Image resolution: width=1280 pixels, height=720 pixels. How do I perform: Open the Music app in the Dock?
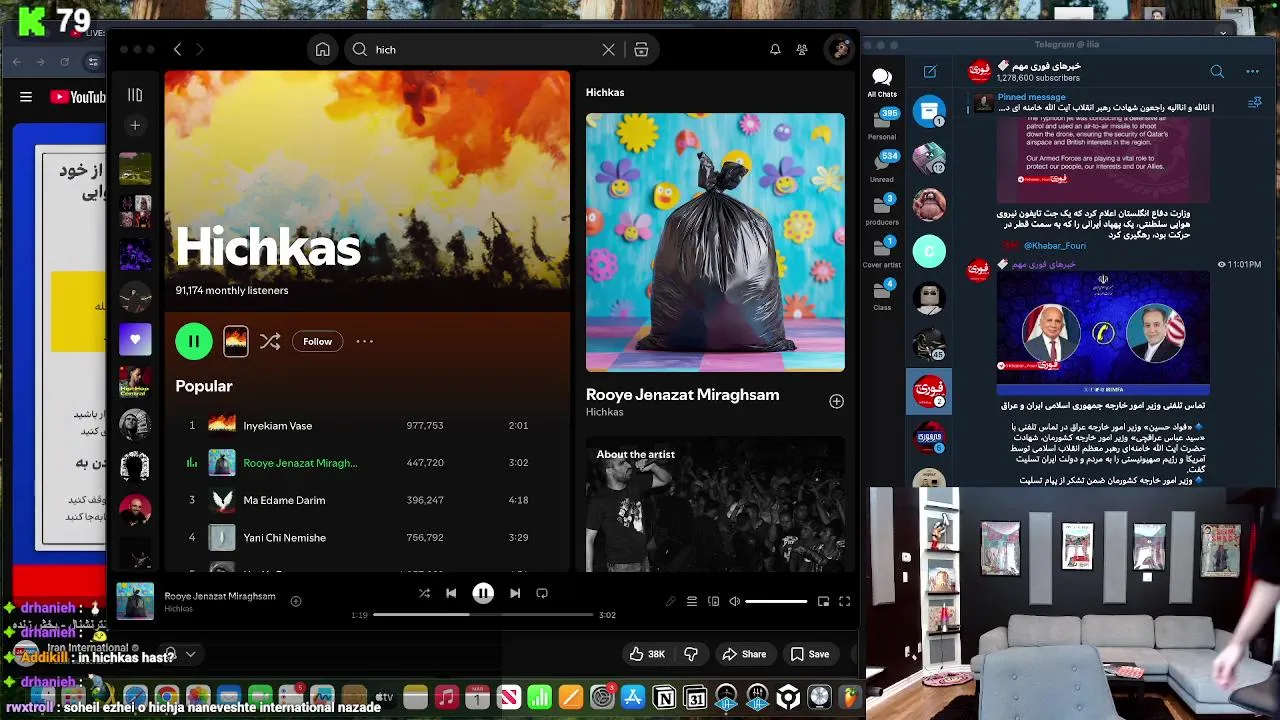pos(446,697)
